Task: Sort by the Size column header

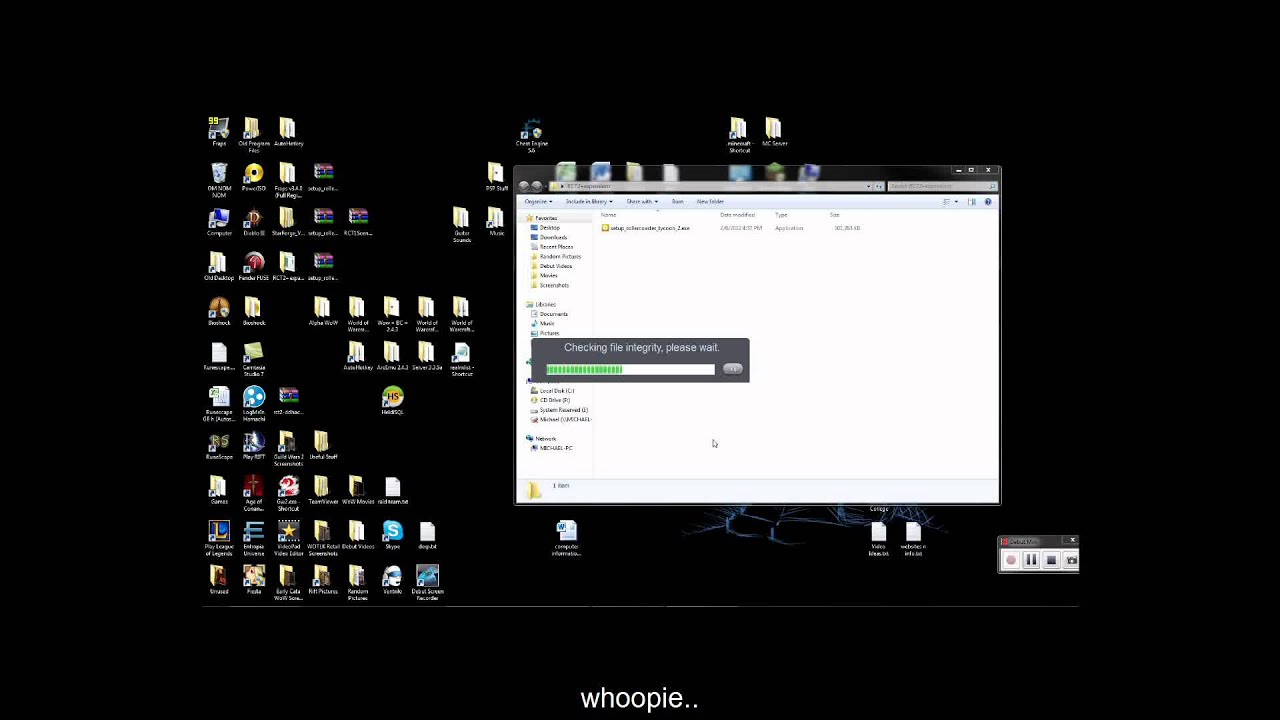Action: coord(834,215)
